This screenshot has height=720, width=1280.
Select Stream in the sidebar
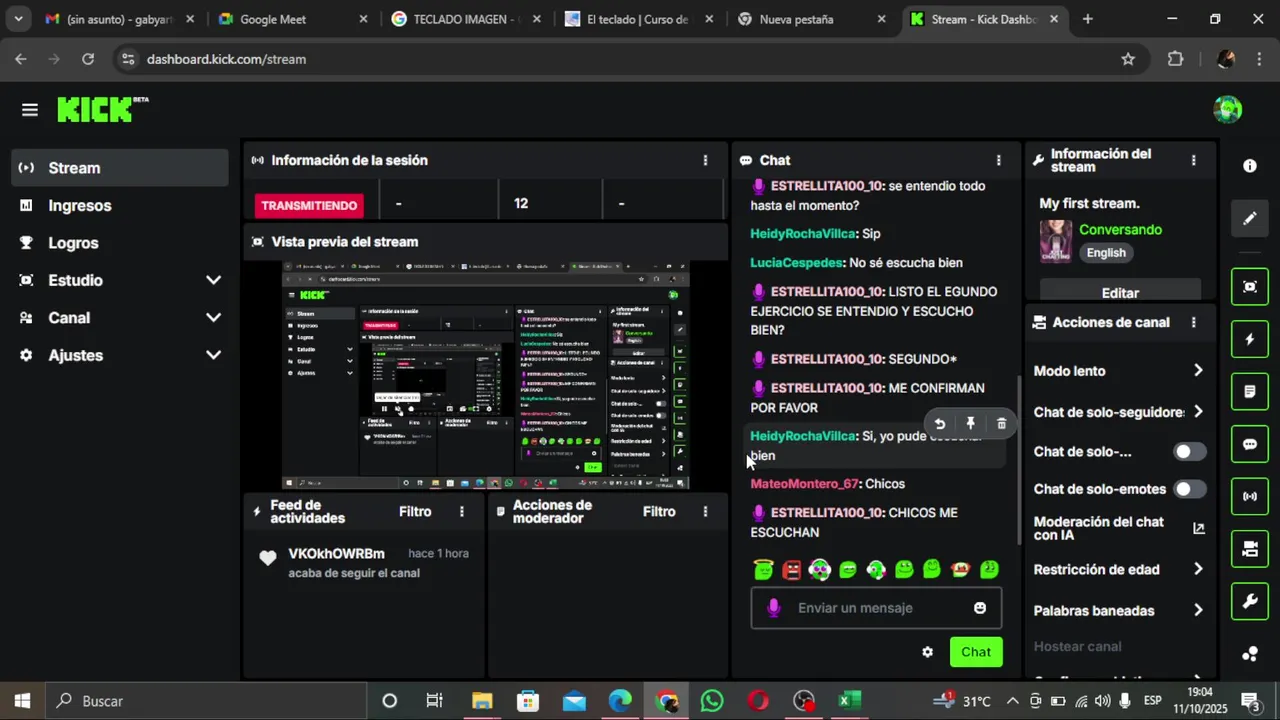coord(120,168)
